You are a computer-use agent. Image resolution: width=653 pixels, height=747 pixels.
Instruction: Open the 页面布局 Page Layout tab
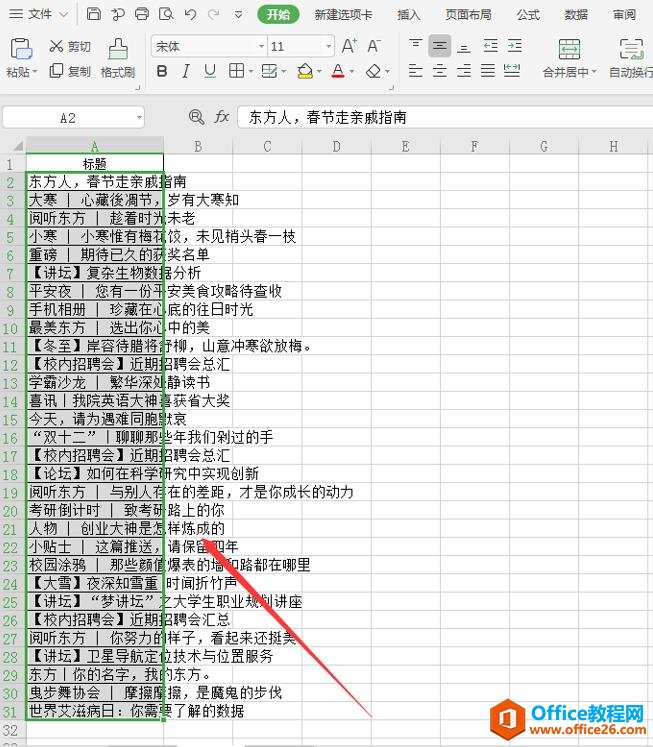468,14
